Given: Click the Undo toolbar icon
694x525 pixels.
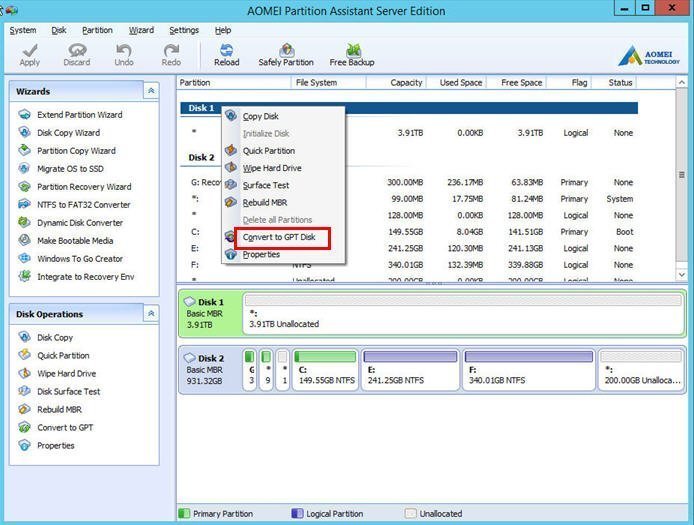Looking at the screenshot, I should (x=124, y=55).
